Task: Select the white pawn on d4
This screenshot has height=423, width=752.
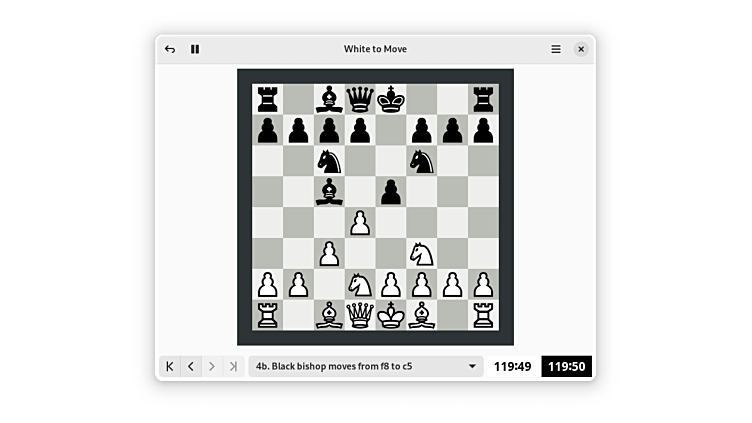Action: pyautogui.click(x=360, y=223)
